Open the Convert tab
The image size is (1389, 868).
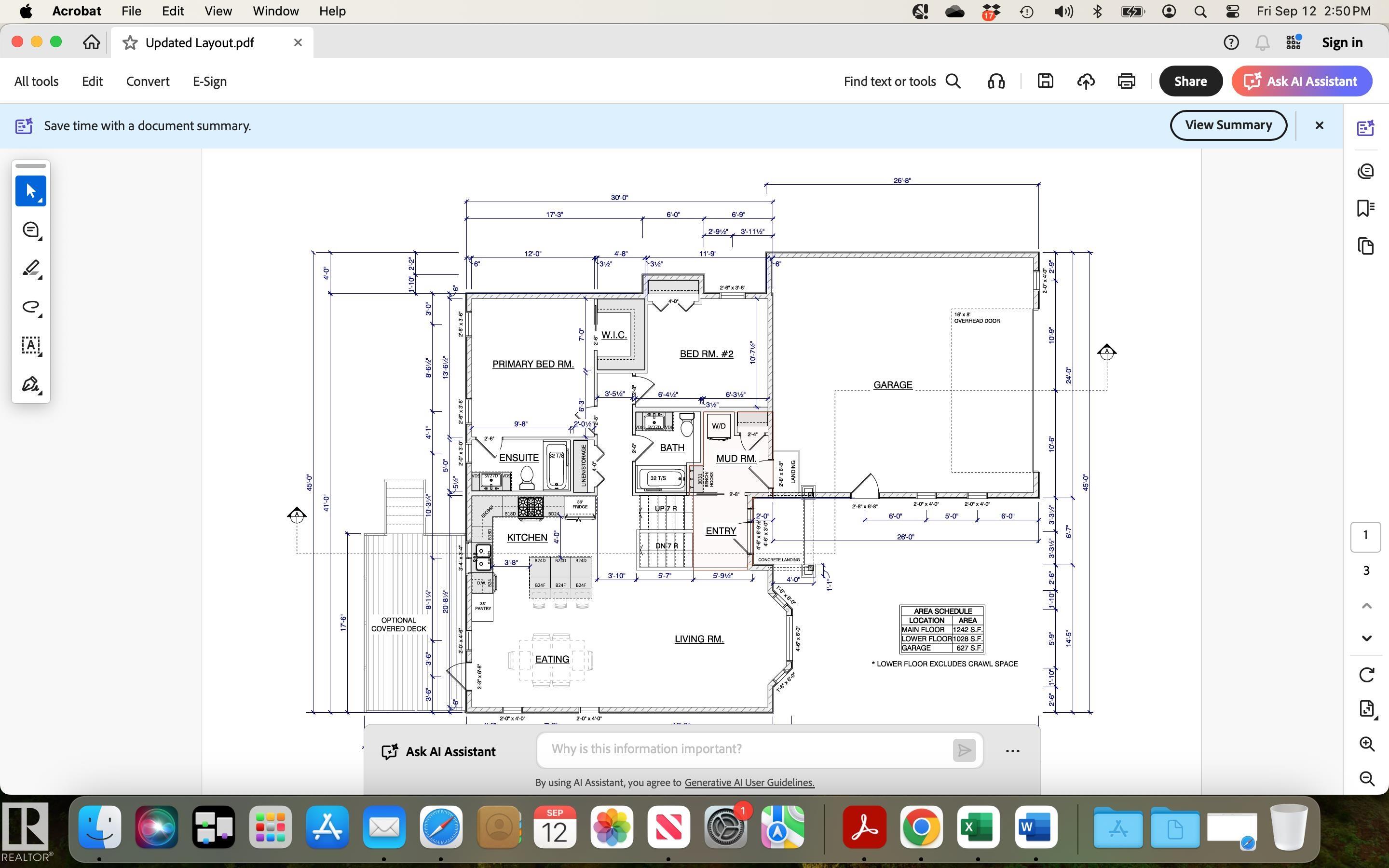148,81
